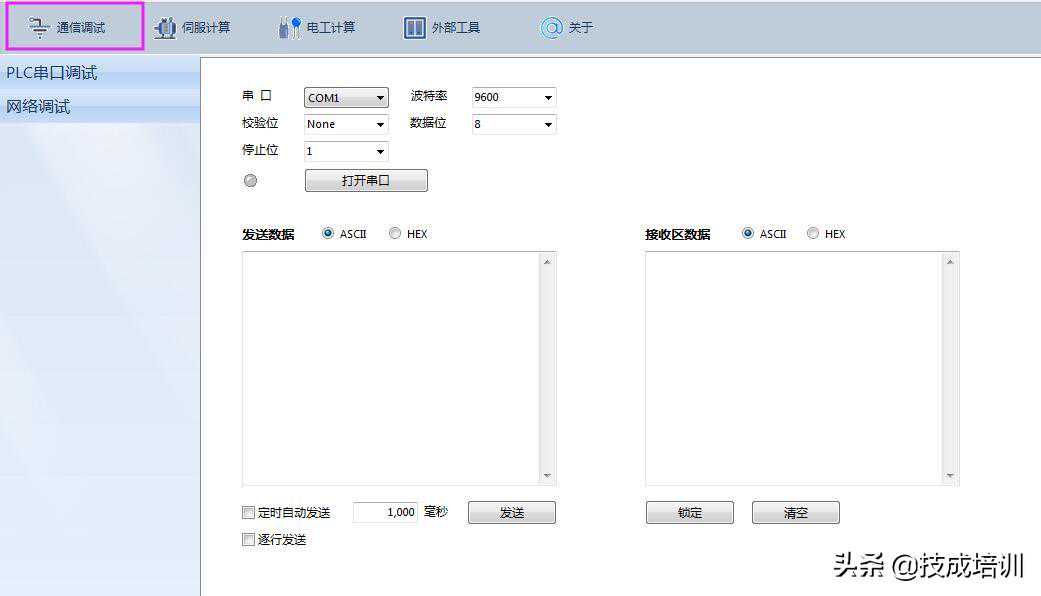Click the 打开串口 button
The height and width of the screenshot is (596, 1041).
click(366, 181)
